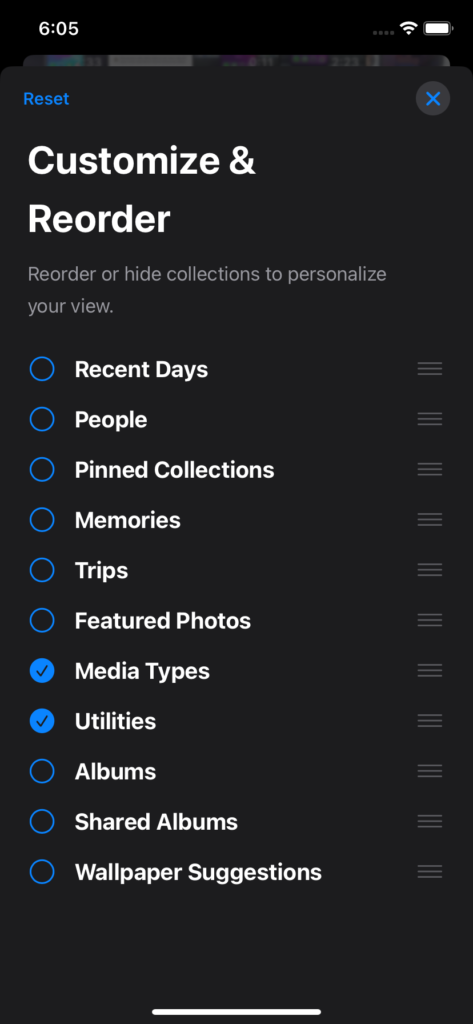The image size is (473, 1024).
Task: Select the Featured Photos row label
Action: point(163,620)
